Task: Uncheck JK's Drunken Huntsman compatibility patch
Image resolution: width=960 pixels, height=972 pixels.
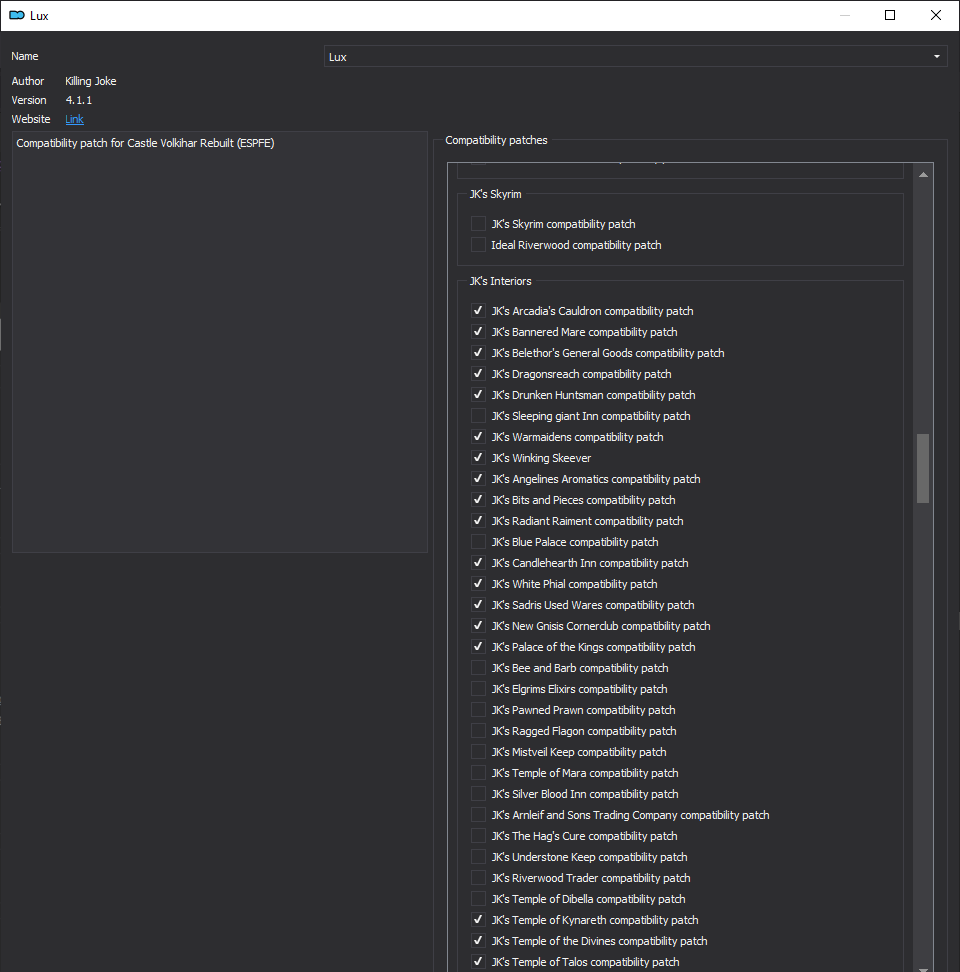Action: (478, 395)
